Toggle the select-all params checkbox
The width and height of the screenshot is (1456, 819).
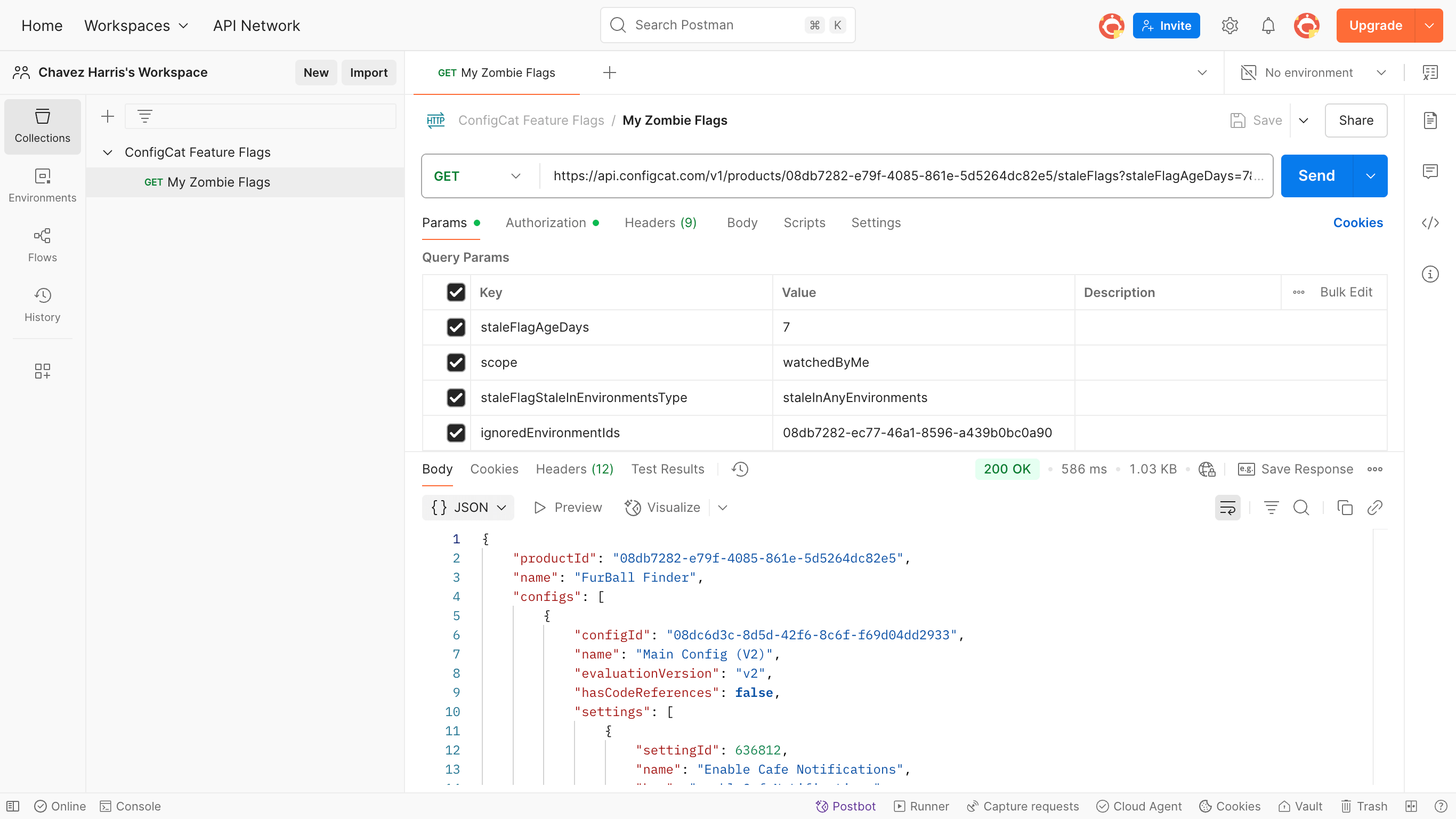pyautogui.click(x=456, y=292)
